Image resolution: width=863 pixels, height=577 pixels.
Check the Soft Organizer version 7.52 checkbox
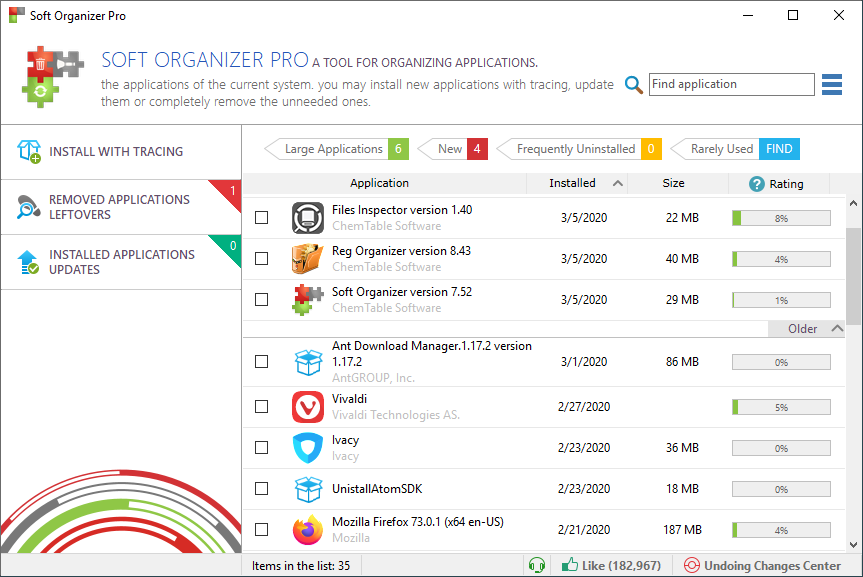click(x=261, y=300)
